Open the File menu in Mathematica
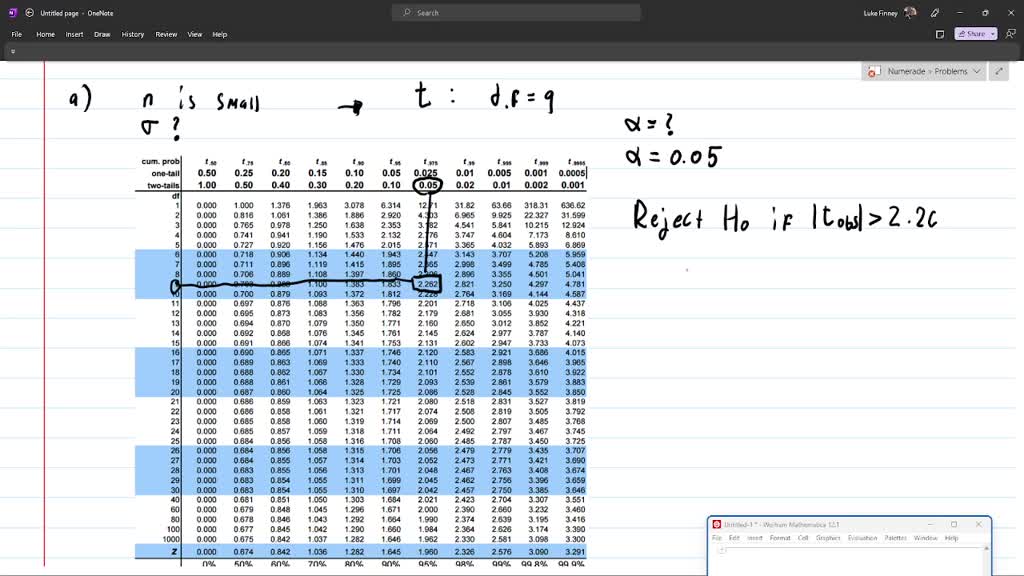 (x=716, y=538)
